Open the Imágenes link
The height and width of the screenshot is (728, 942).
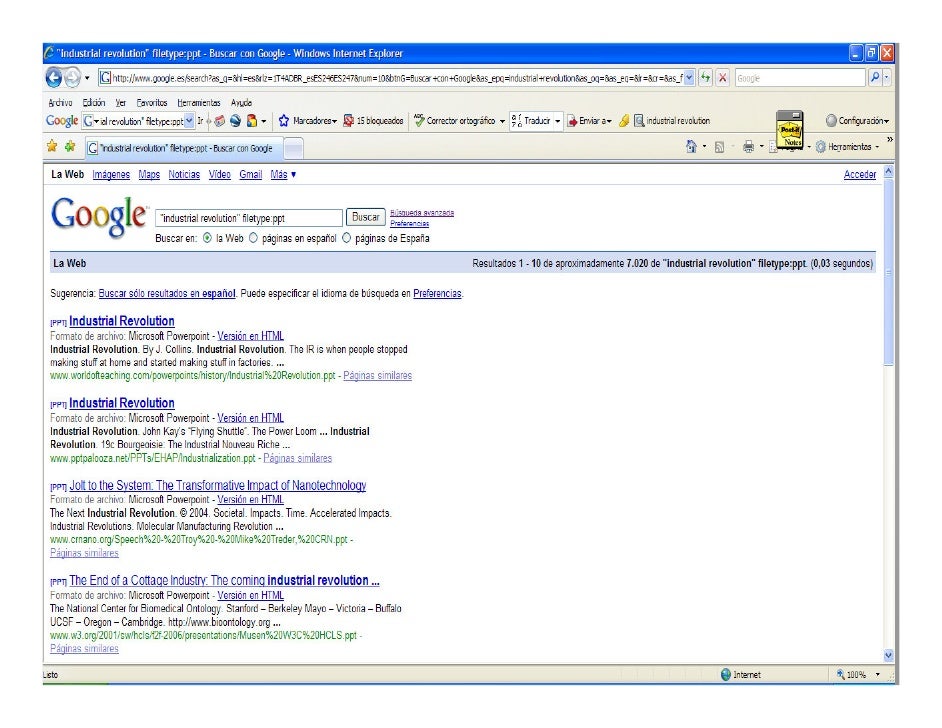111,175
